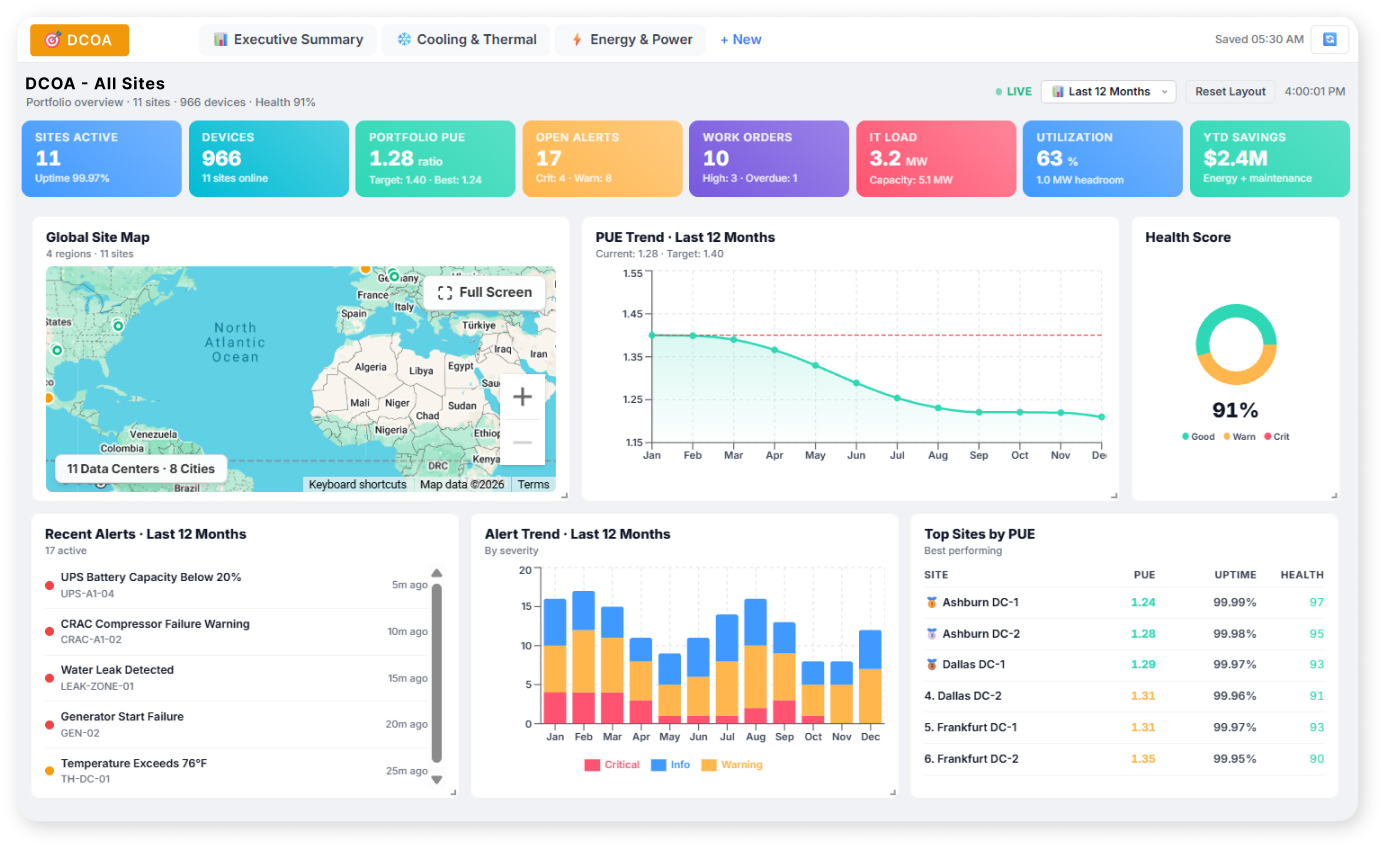Toggle the Warning series in Alert Trend legend
Screen dimensions: 1384x848
(x=732, y=765)
